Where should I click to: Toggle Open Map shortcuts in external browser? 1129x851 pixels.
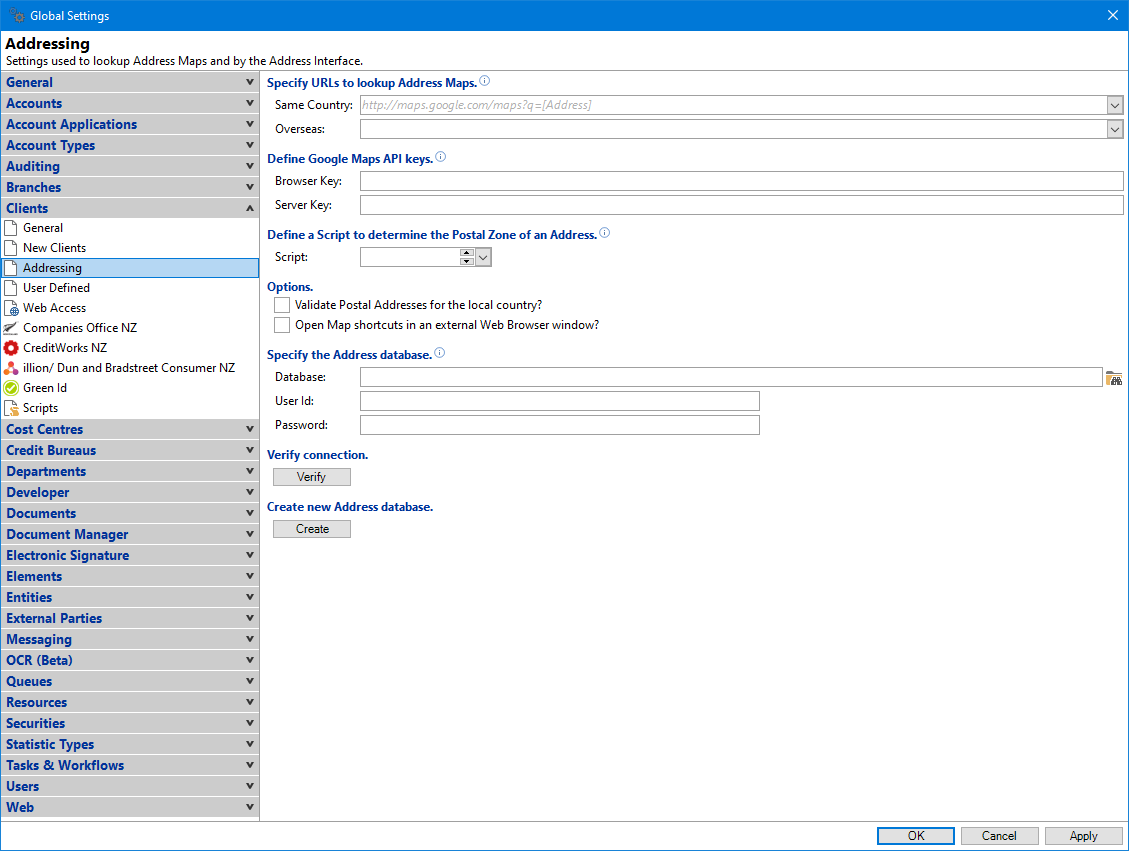point(282,325)
